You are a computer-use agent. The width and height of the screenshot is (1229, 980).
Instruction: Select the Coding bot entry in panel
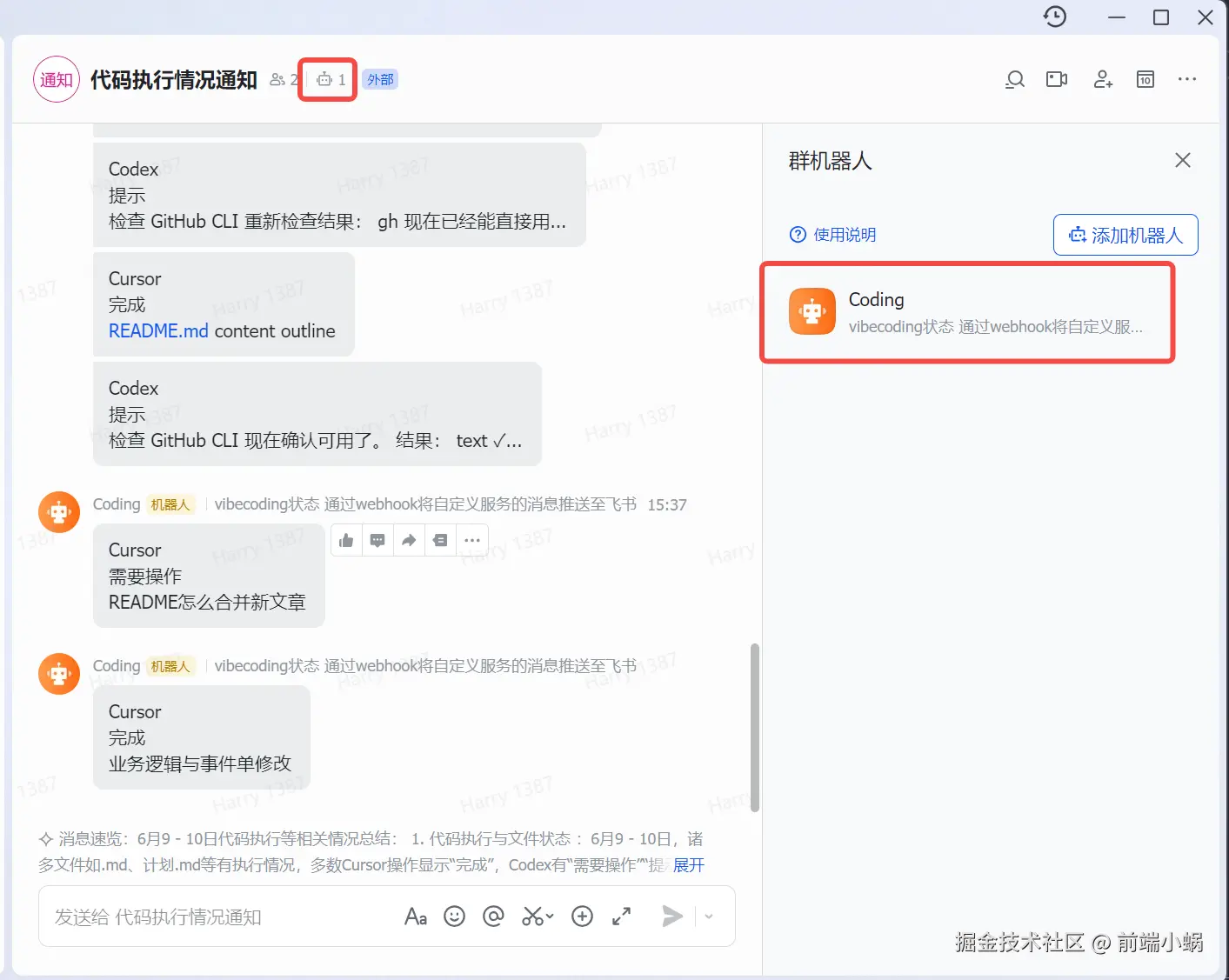967,312
